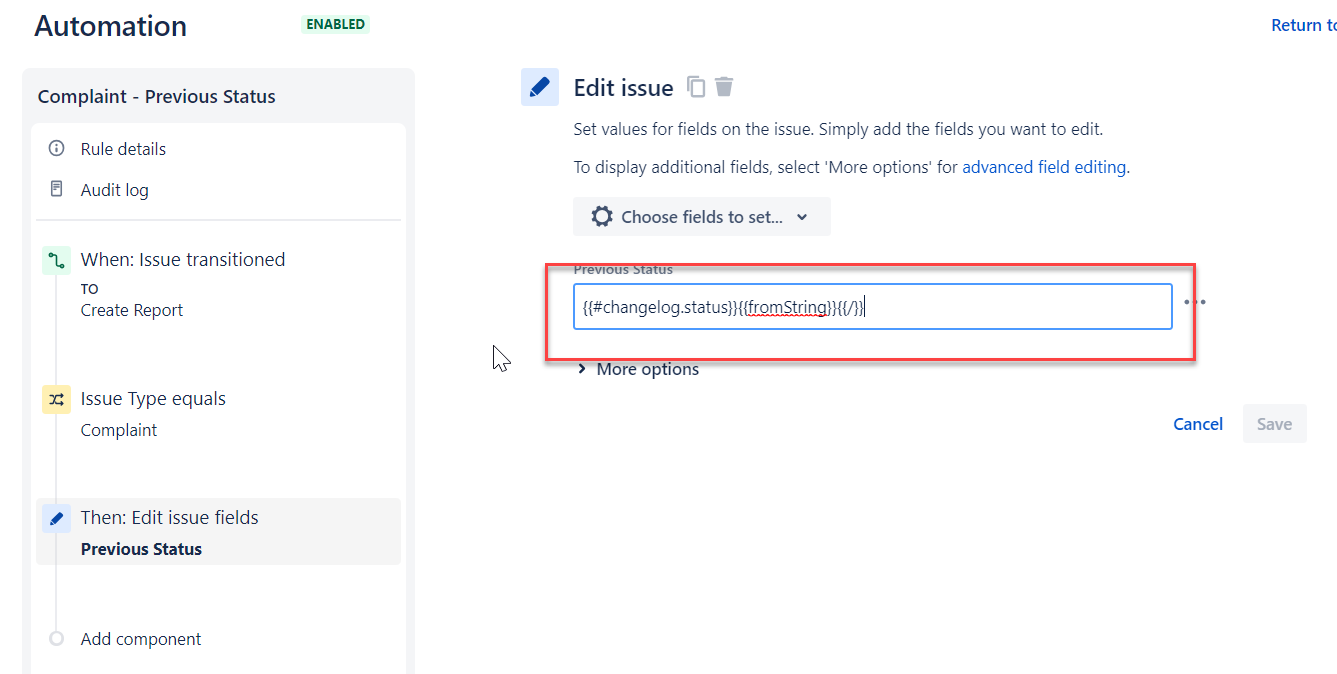Click the document icon beside Audit log
This screenshot has height=674, width=1337.
pos(56,189)
